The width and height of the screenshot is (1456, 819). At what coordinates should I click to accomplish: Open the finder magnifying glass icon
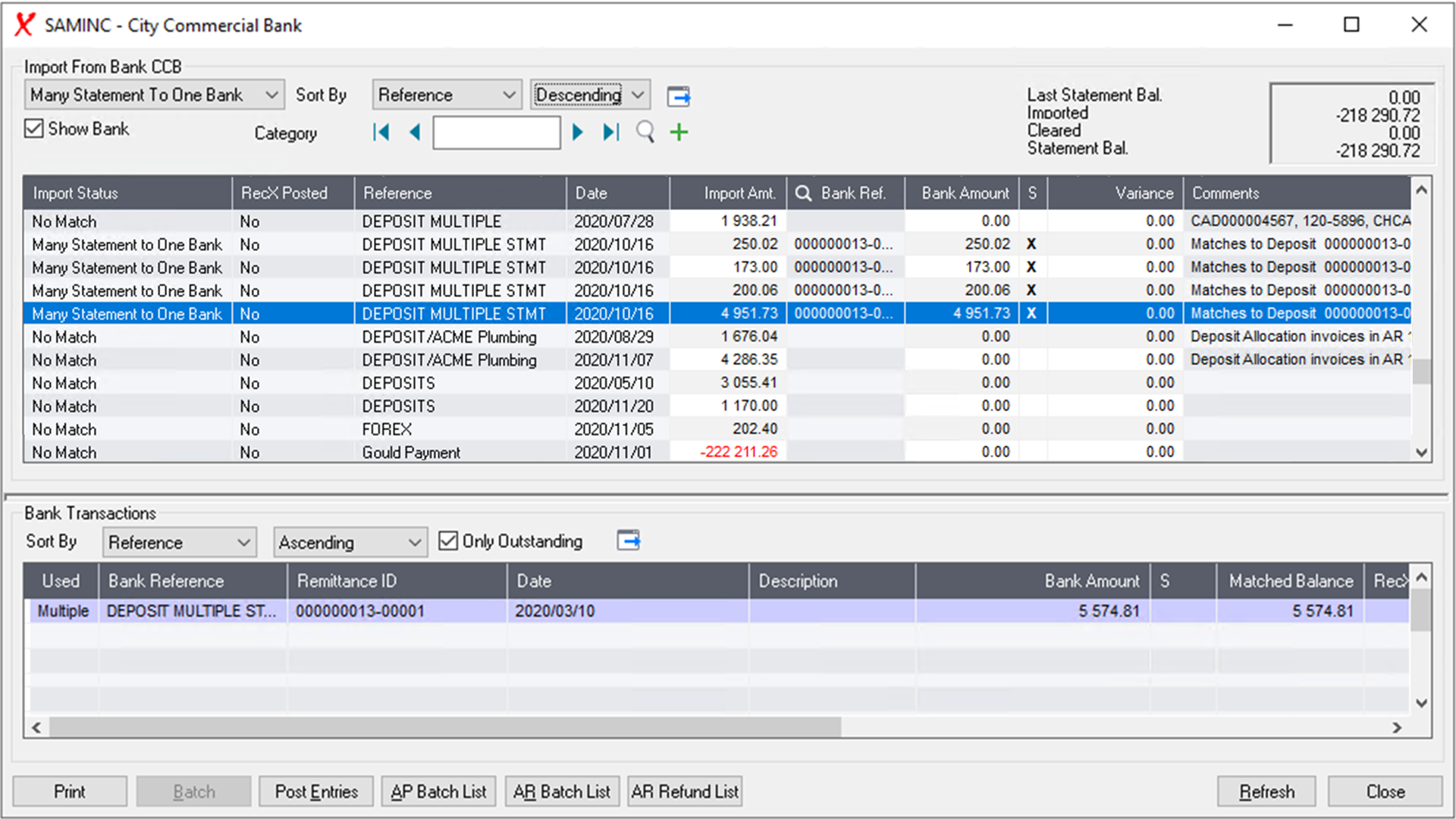tap(645, 132)
